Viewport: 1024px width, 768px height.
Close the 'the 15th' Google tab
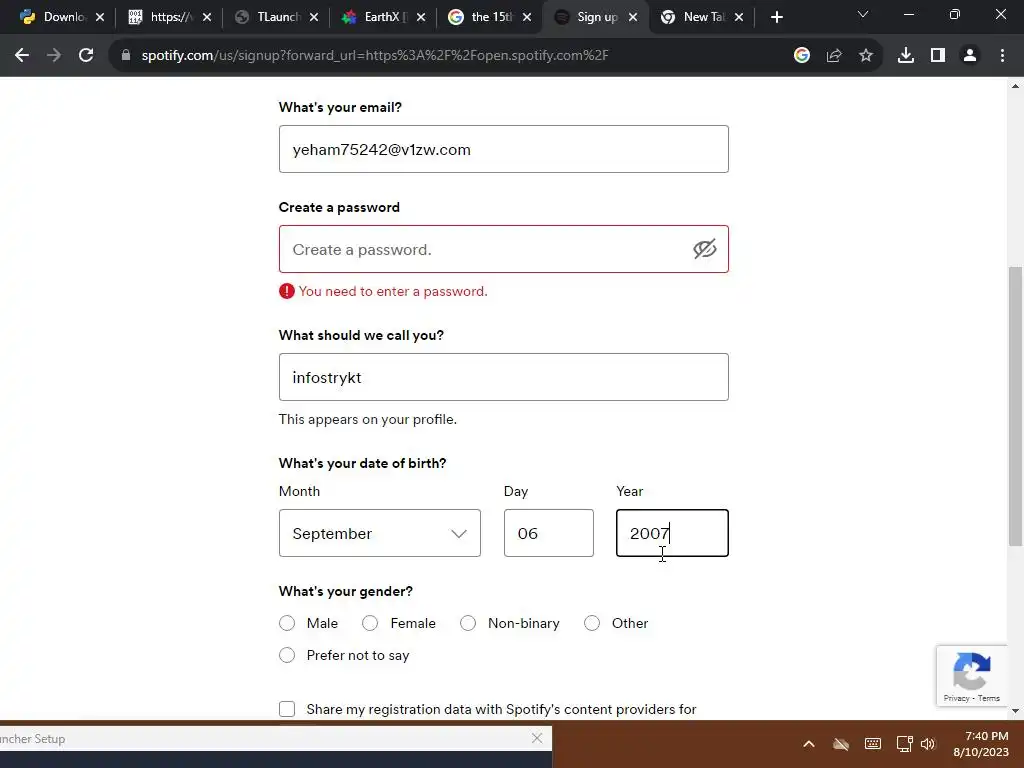[527, 18]
